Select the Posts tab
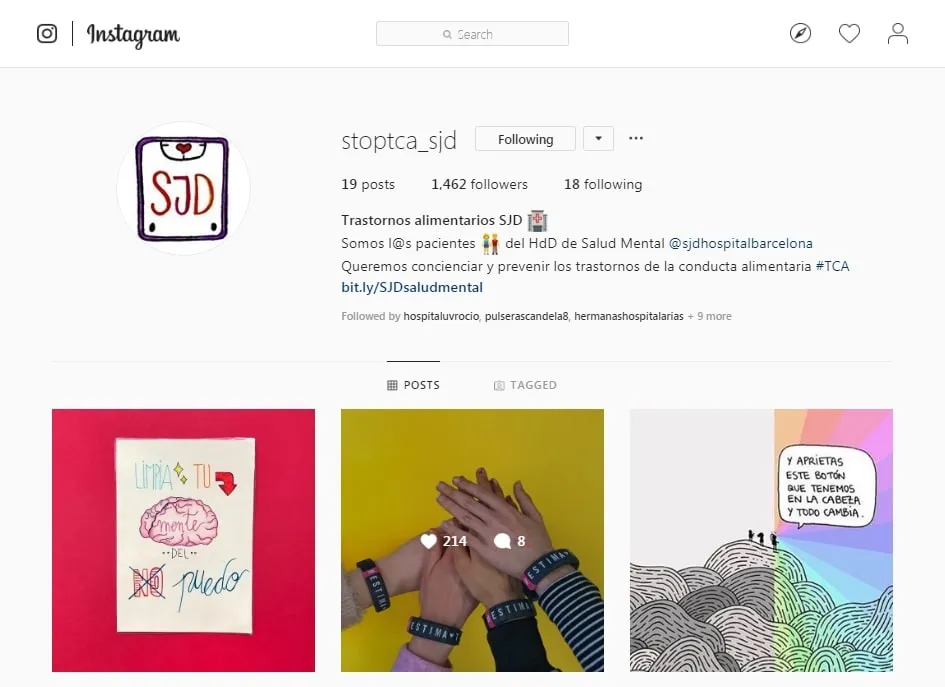 [413, 385]
